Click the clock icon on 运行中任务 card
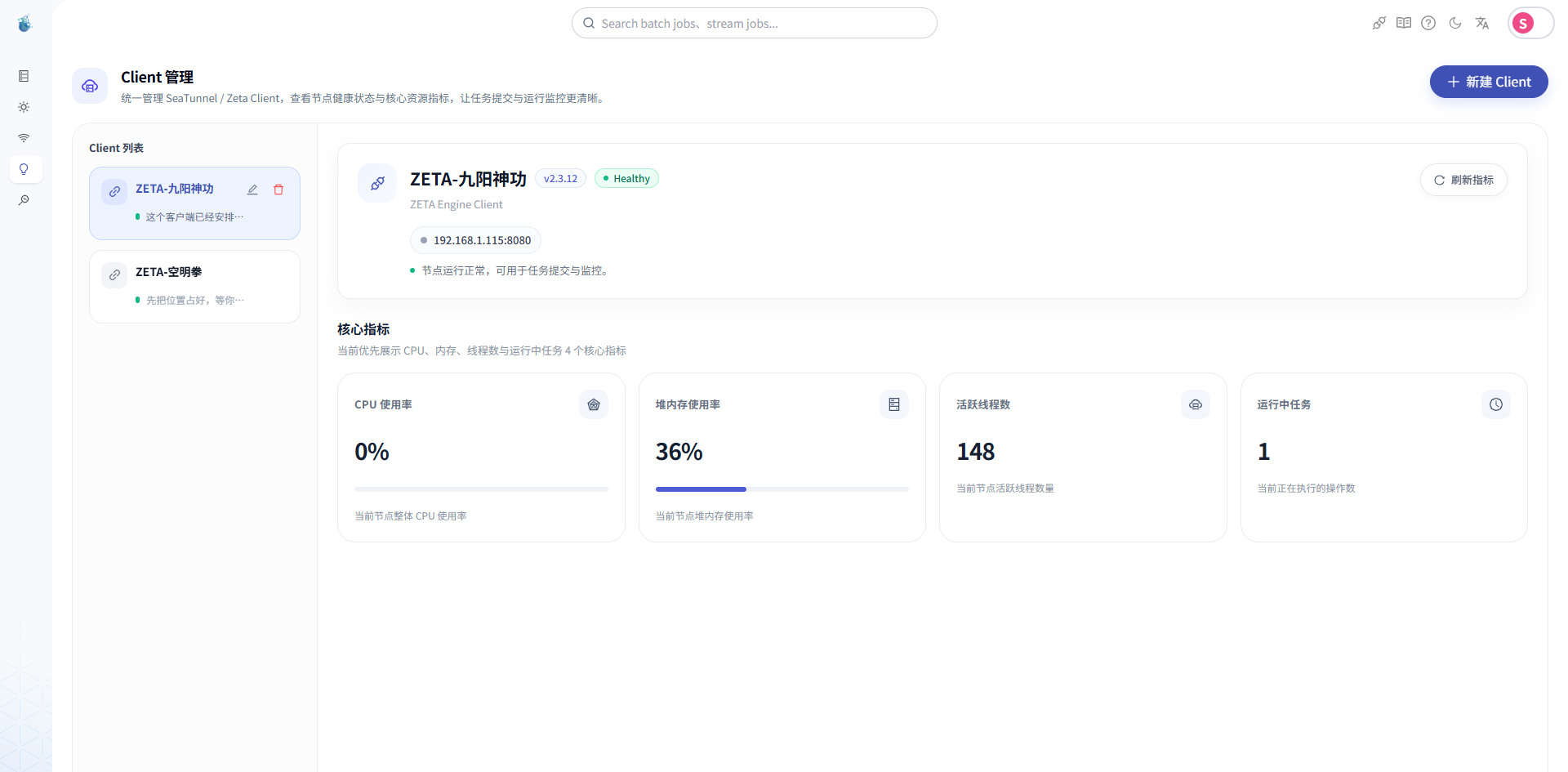Screen dimensions: 1568x772 1496,404
